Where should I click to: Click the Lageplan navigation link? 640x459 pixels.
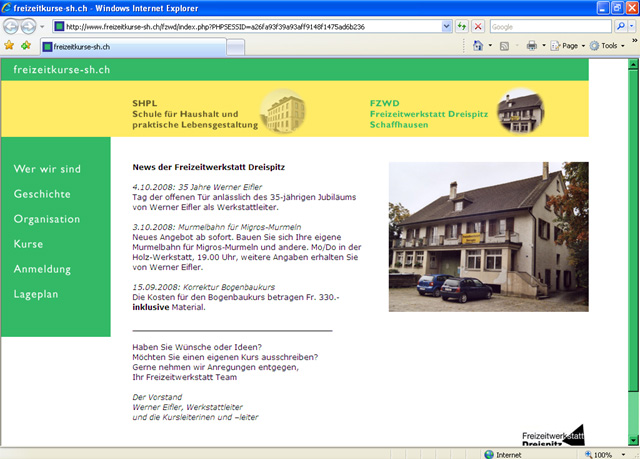pos(38,294)
